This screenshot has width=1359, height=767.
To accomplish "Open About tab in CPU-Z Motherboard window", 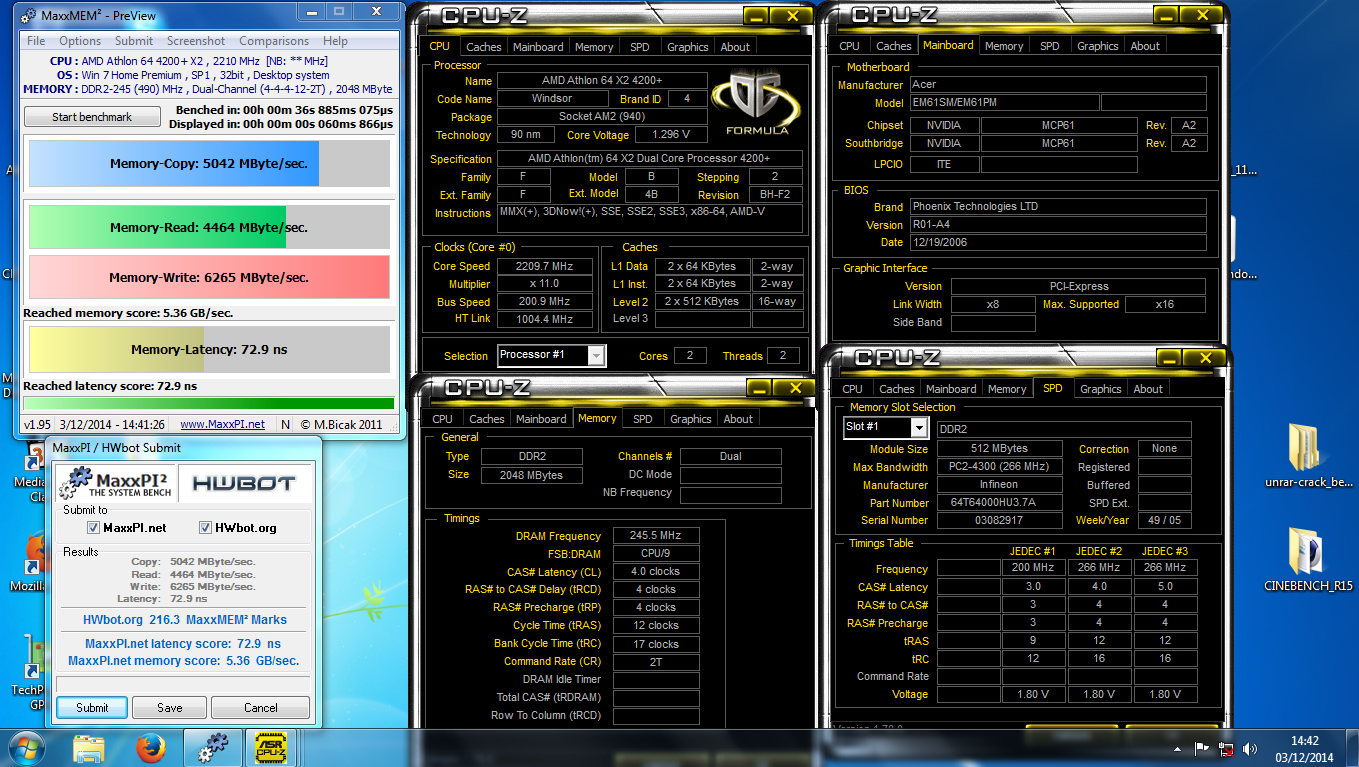I will [1145, 46].
